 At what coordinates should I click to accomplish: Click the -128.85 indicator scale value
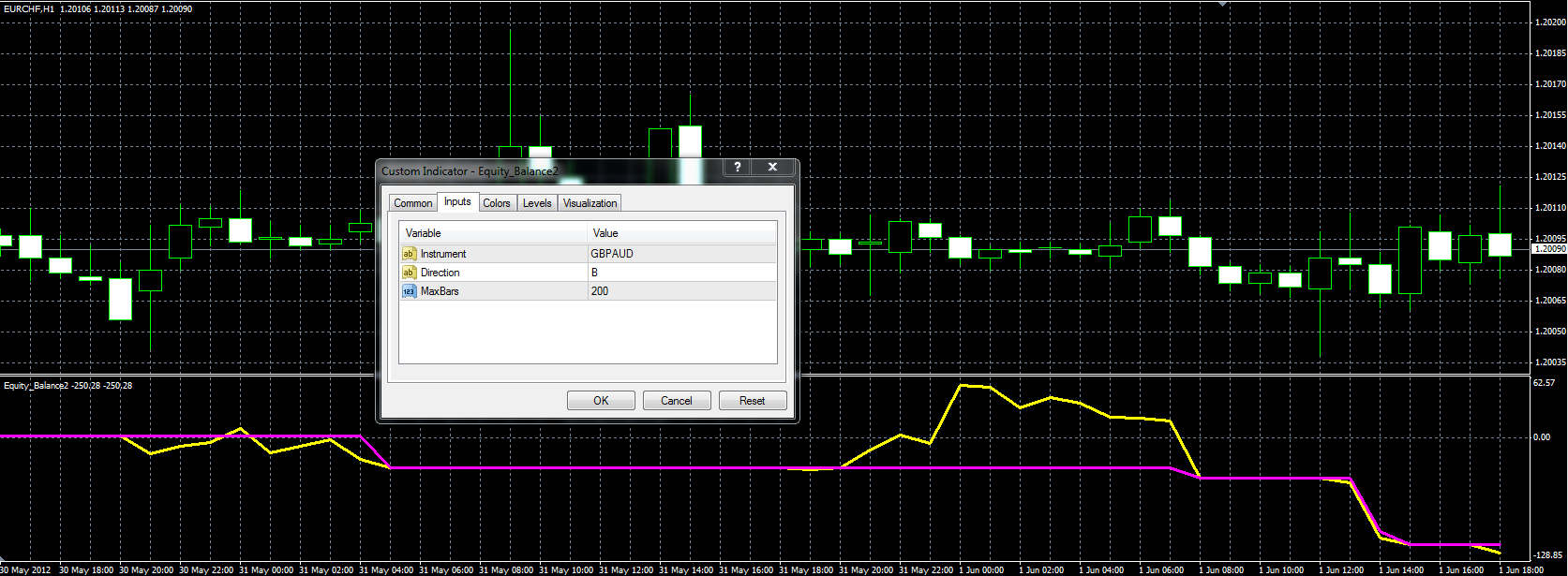click(1546, 555)
